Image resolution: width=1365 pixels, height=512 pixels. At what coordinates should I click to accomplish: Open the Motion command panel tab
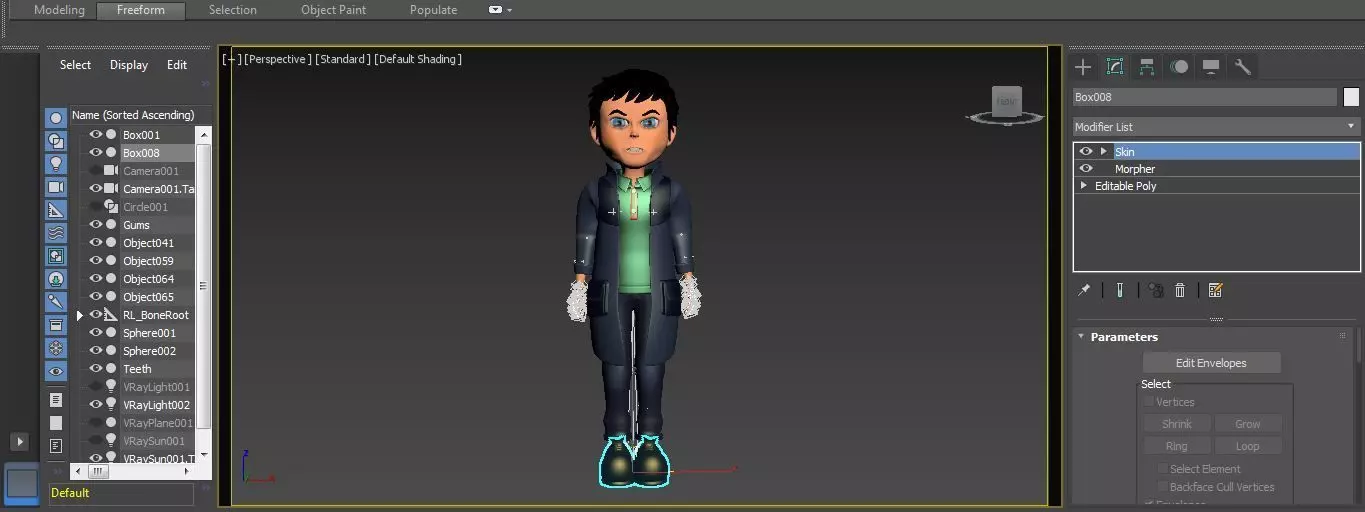pyautogui.click(x=1179, y=67)
